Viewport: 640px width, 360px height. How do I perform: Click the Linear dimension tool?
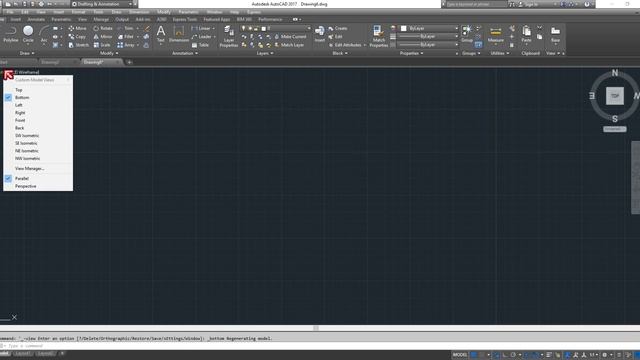click(x=201, y=29)
